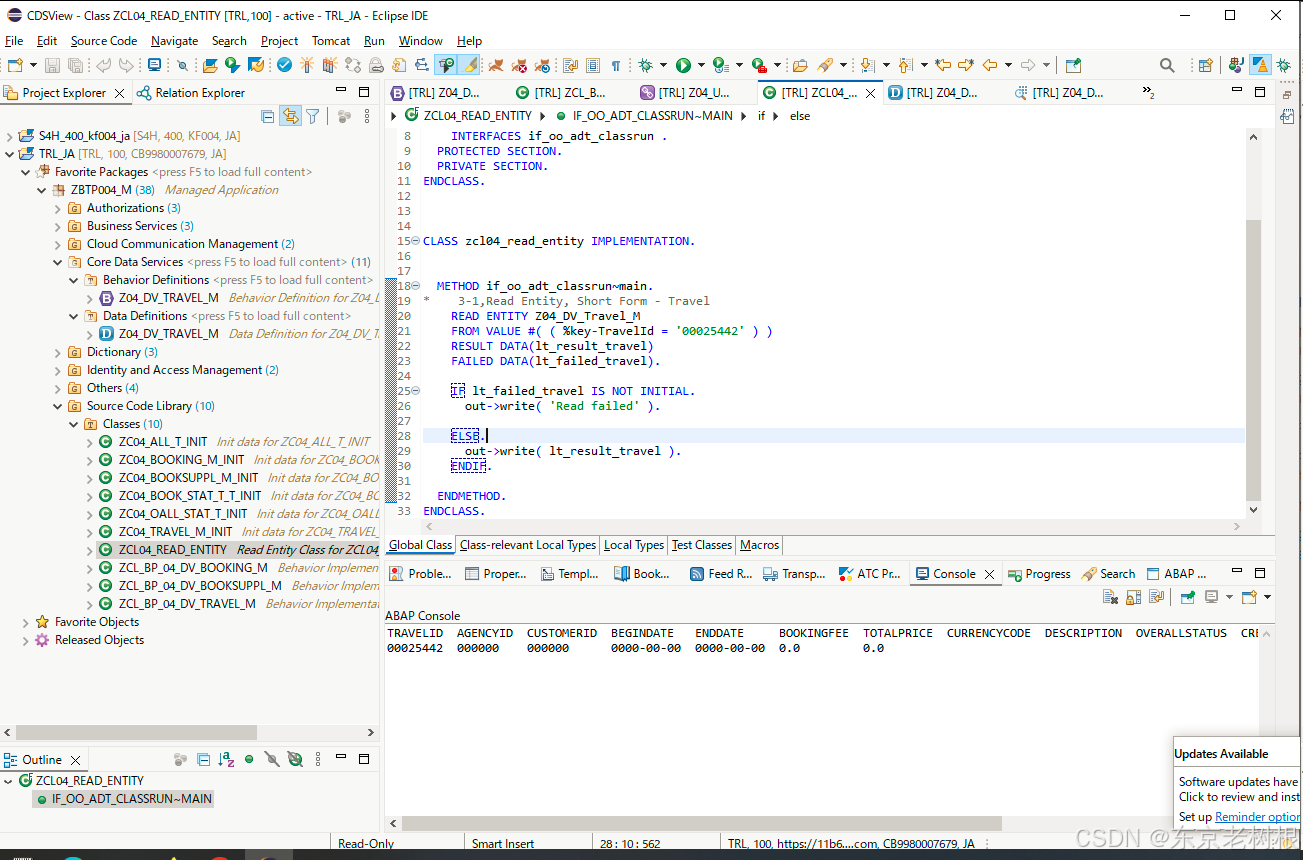The width and height of the screenshot is (1303, 860).
Task: Click the yellow Back navigation arrow
Action: [990, 65]
